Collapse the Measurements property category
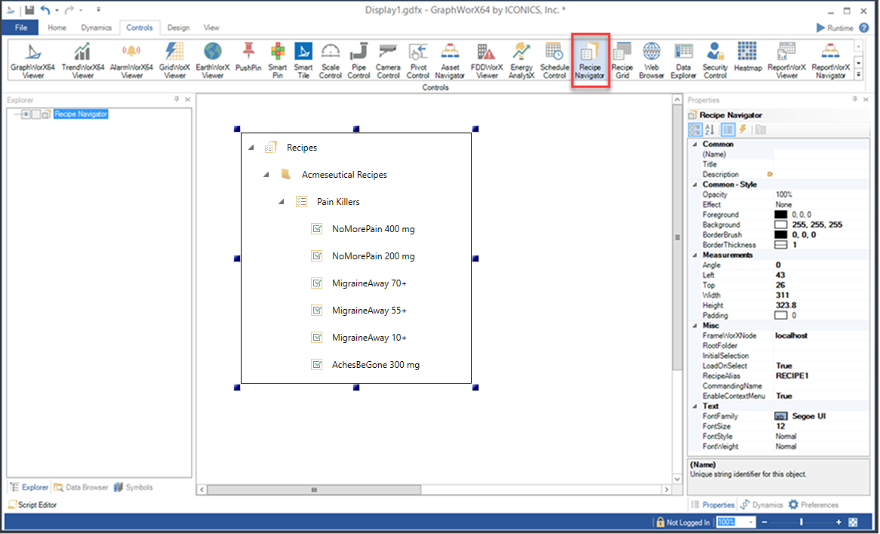The image size is (880, 534). pyautogui.click(x=694, y=255)
